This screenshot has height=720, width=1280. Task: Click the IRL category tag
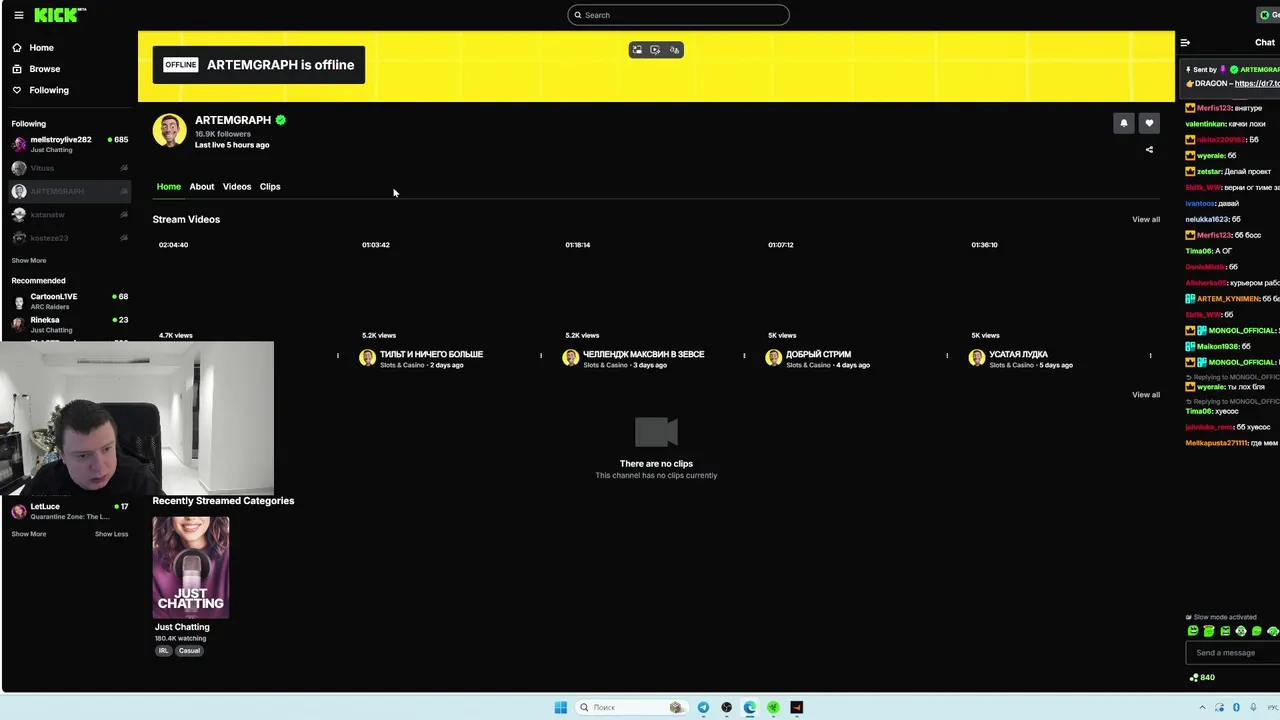click(x=164, y=651)
